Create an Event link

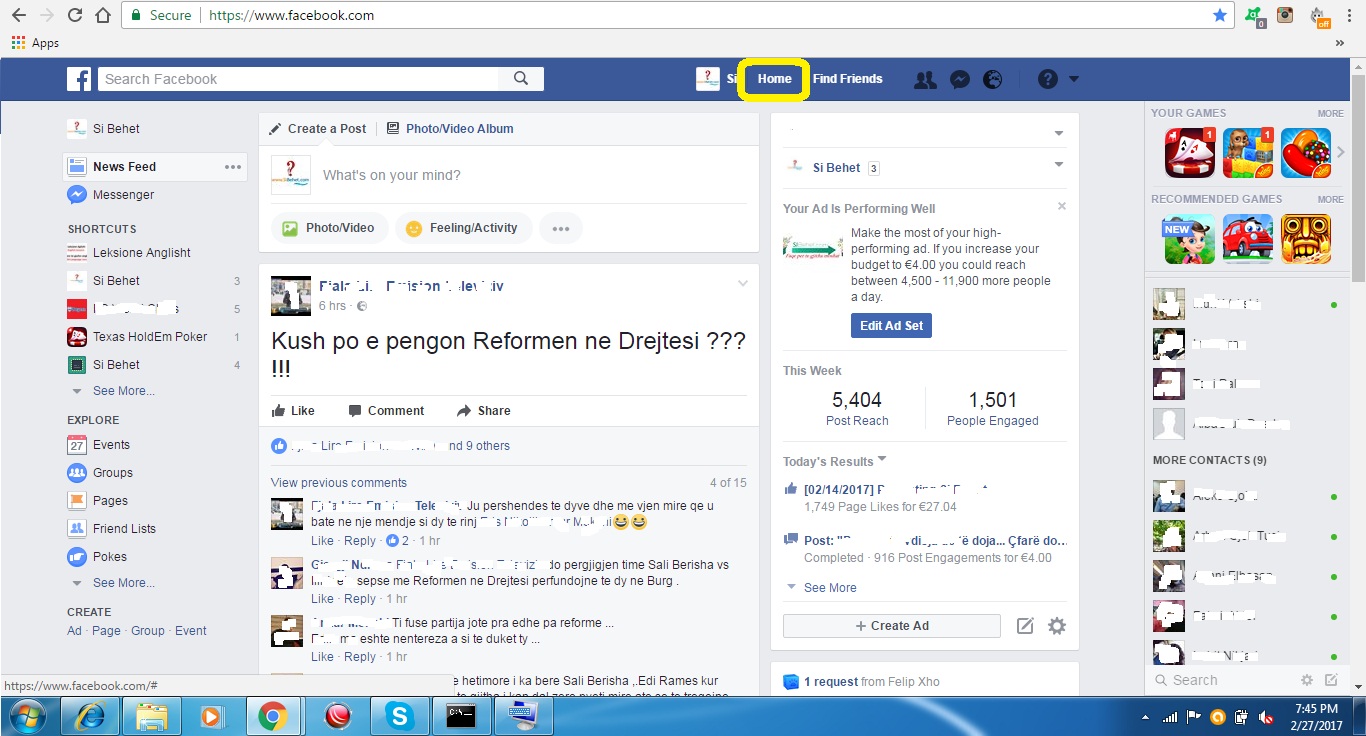pyautogui.click(x=191, y=631)
